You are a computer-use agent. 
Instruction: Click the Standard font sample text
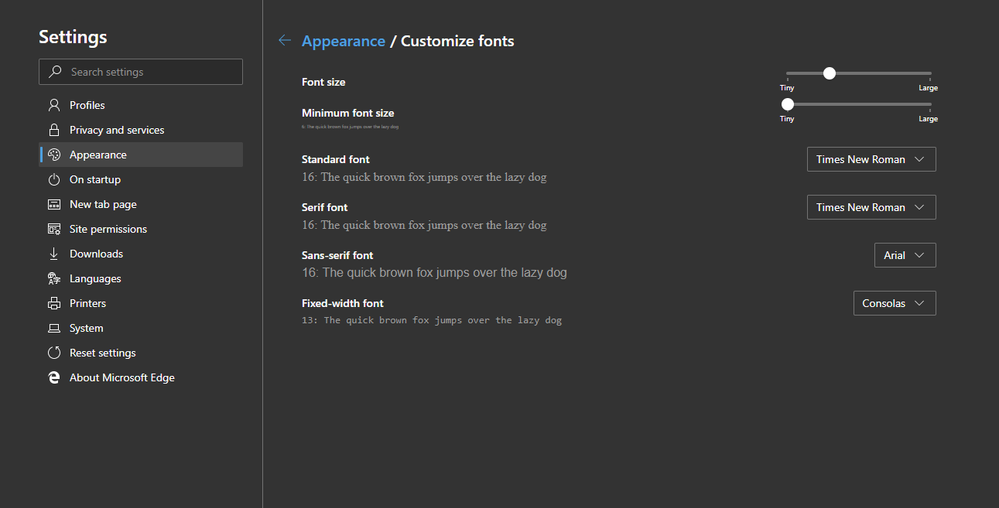coord(424,177)
